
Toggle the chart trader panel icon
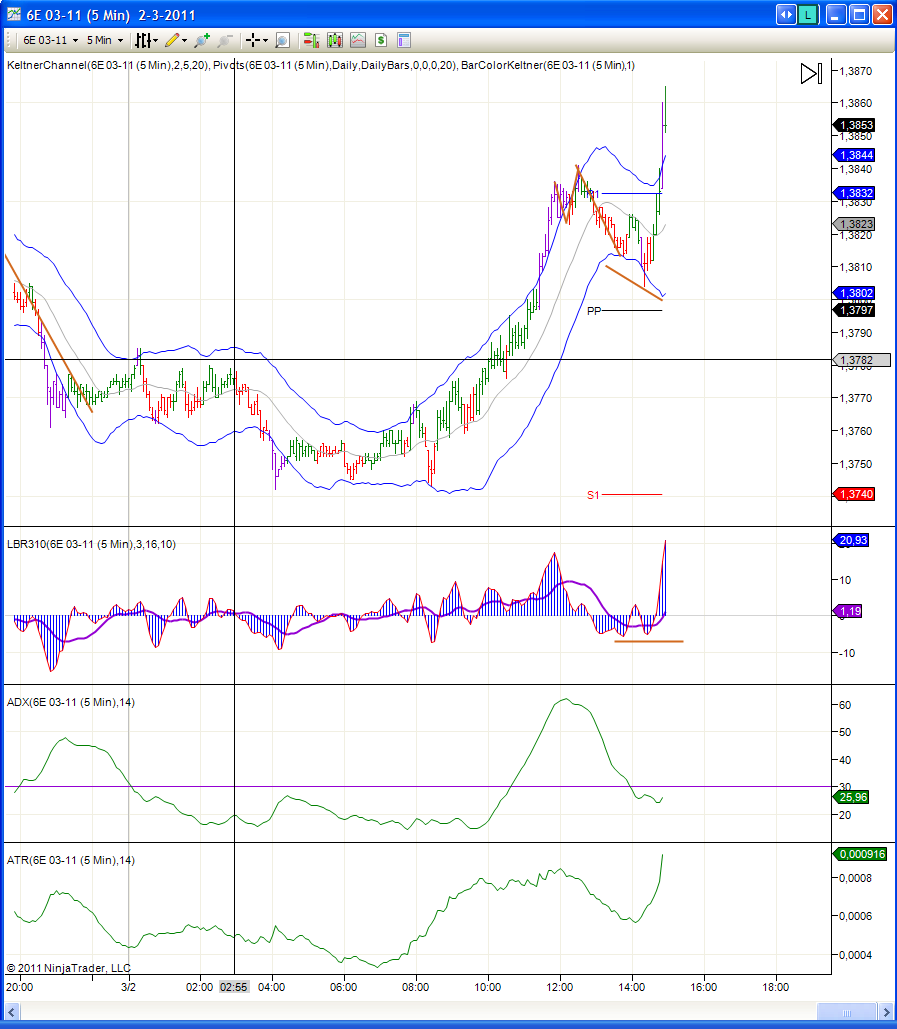(311, 40)
